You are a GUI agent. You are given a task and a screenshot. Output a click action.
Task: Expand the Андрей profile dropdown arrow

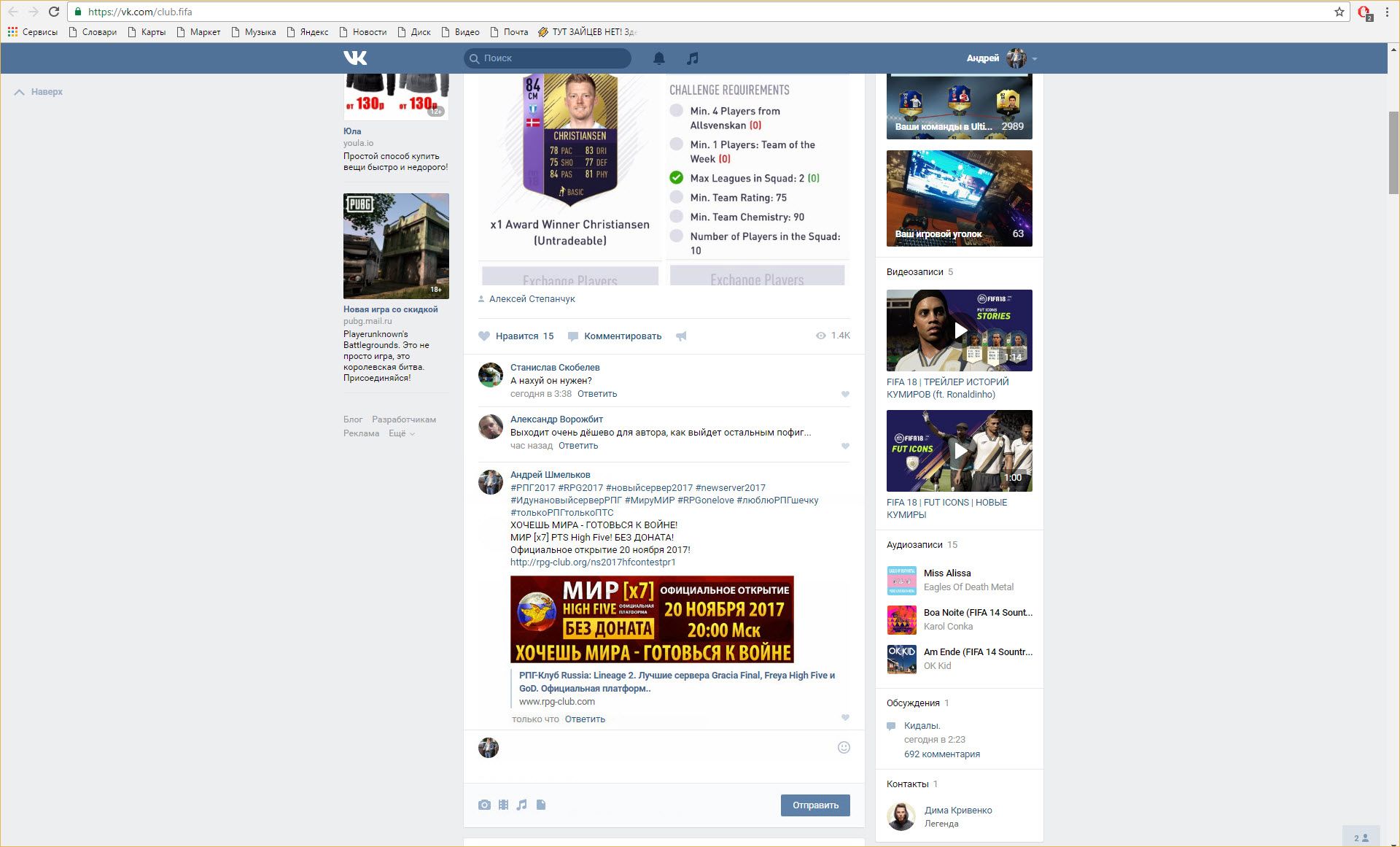(x=1035, y=58)
